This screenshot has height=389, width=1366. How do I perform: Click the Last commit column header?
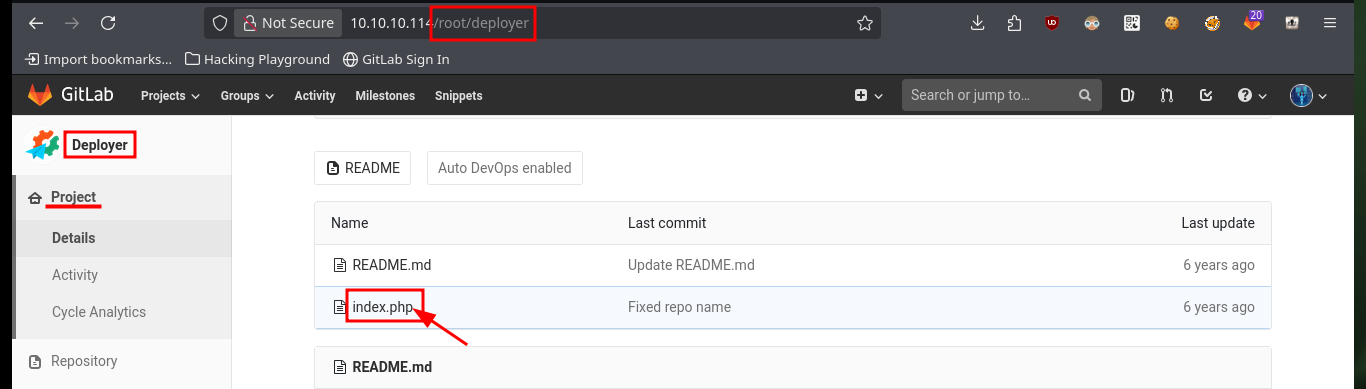point(667,223)
